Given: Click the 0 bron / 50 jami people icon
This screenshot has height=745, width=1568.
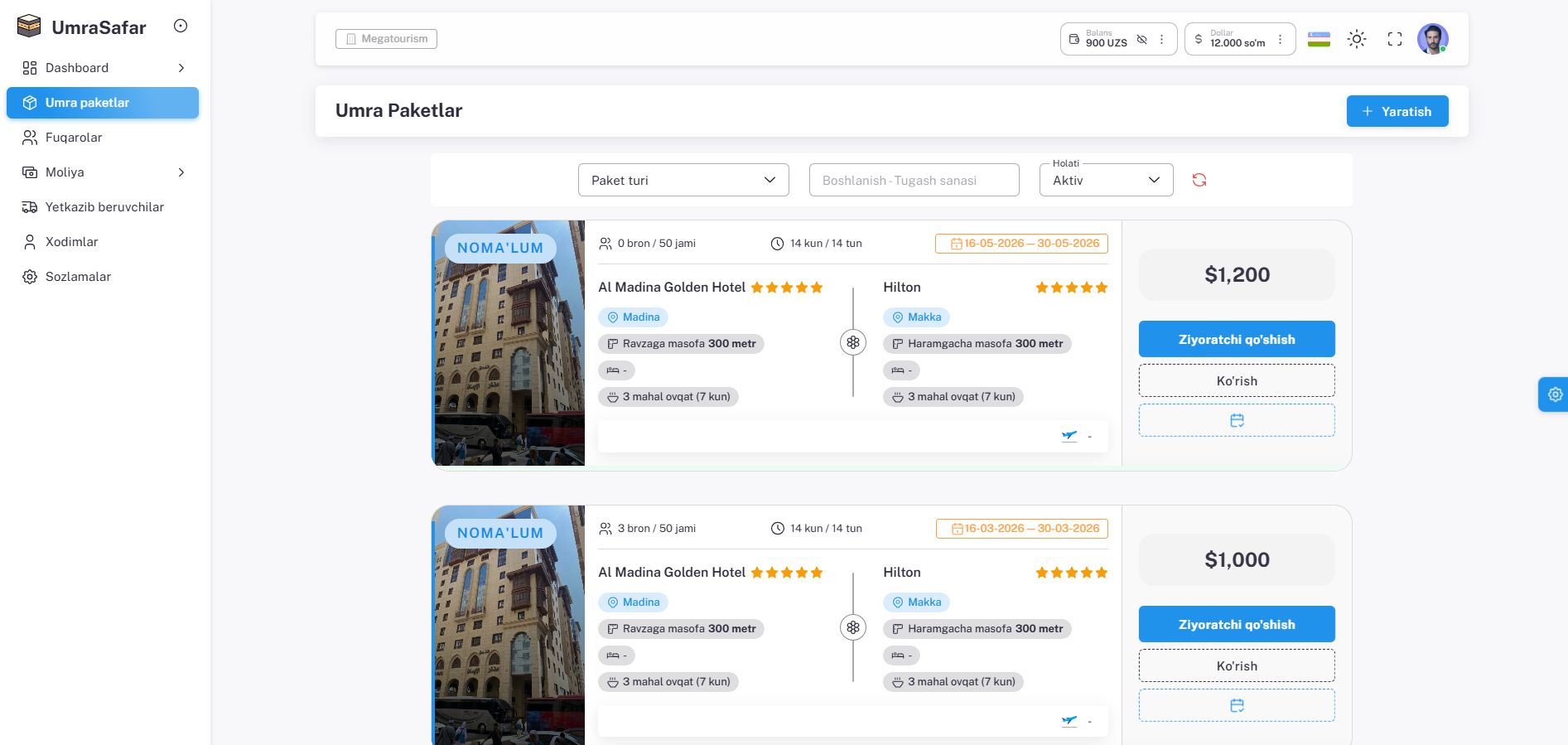Looking at the screenshot, I should point(605,244).
